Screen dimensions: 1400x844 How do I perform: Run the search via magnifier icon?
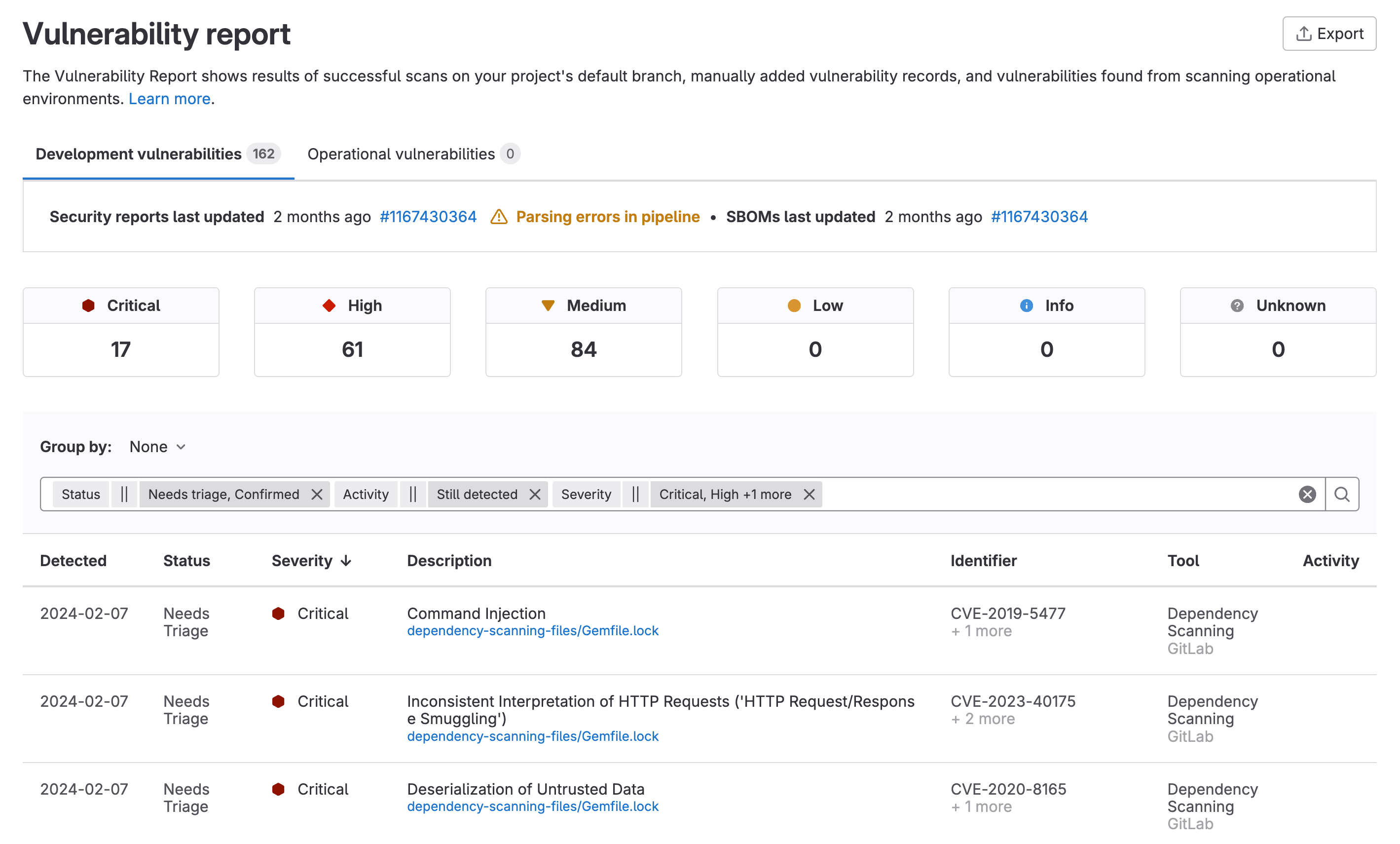coord(1342,494)
